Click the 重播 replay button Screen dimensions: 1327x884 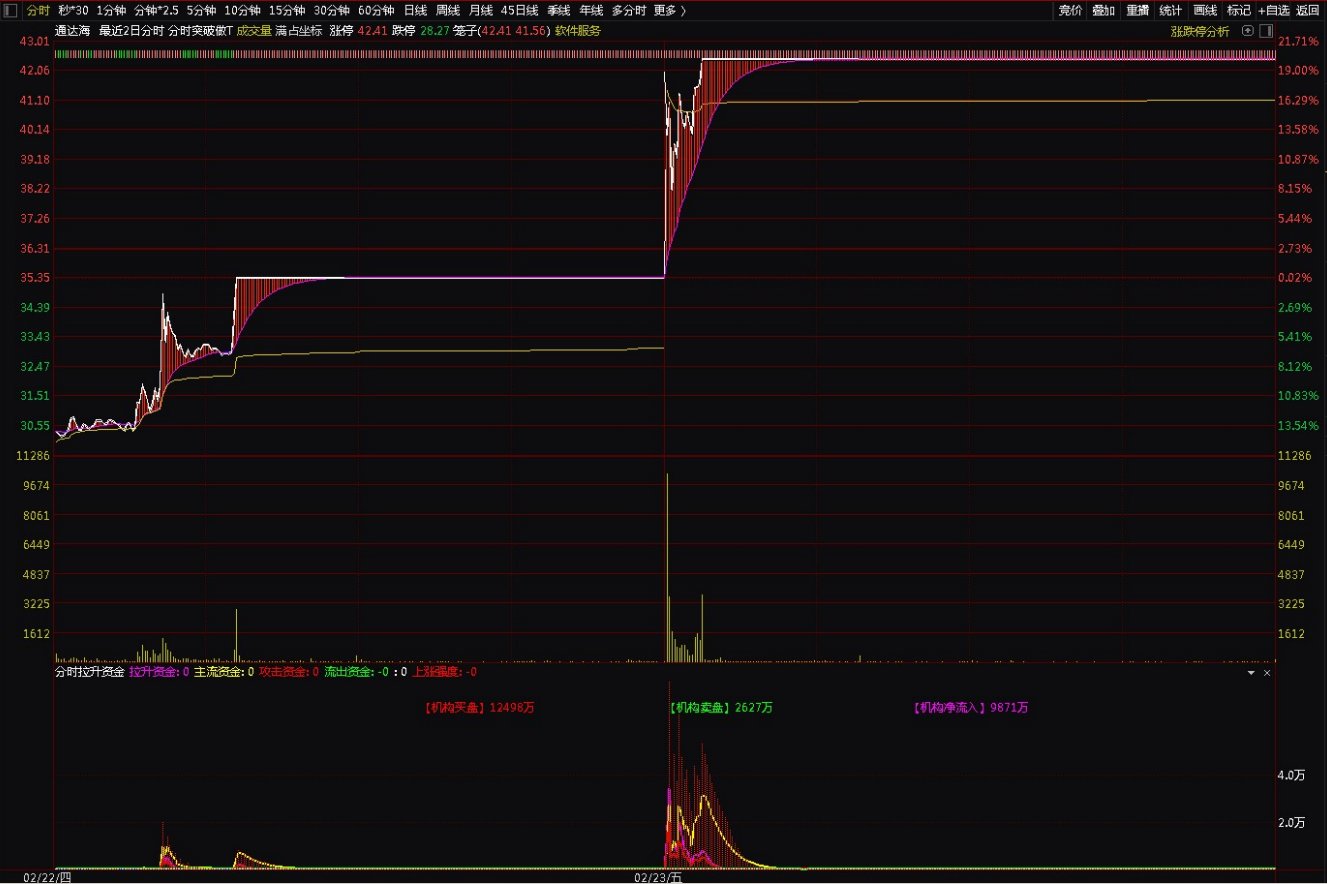1137,10
